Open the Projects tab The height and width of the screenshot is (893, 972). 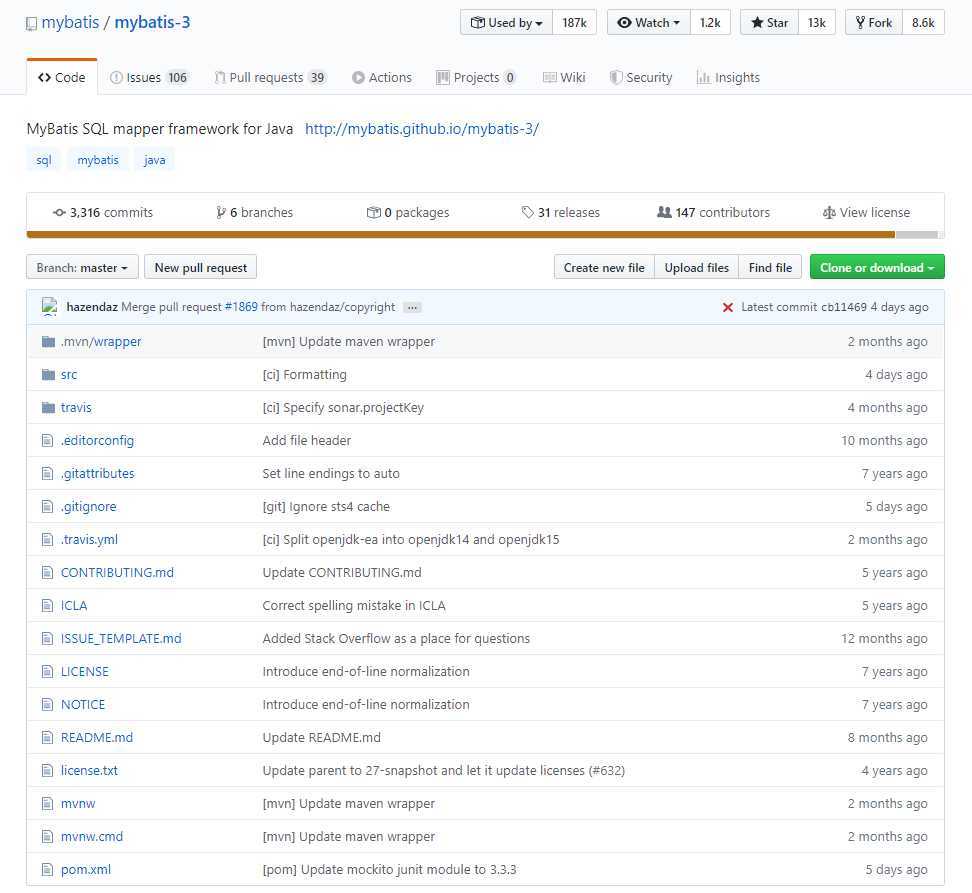(476, 77)
